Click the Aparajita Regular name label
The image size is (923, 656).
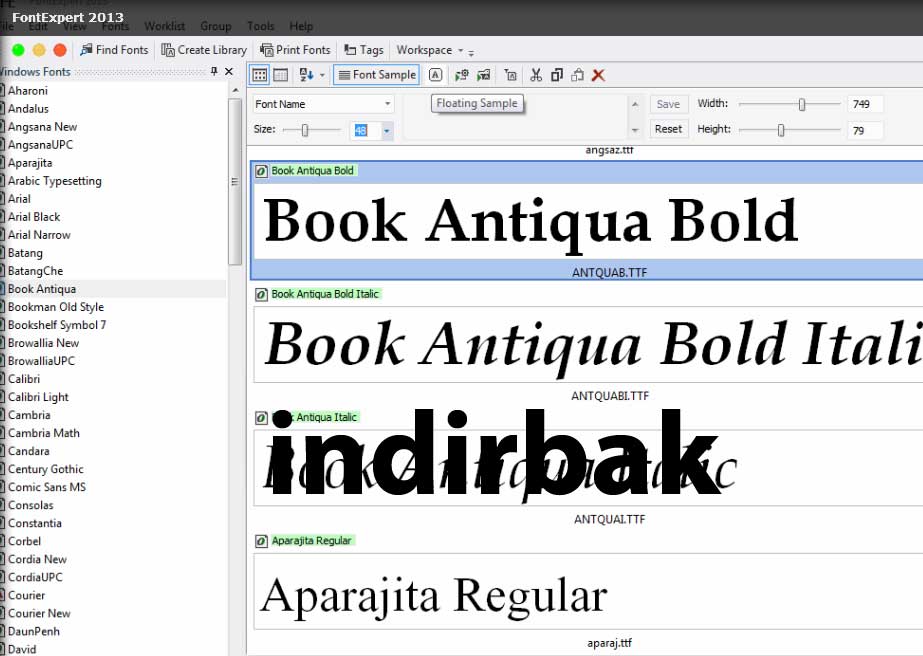(311, 541)
